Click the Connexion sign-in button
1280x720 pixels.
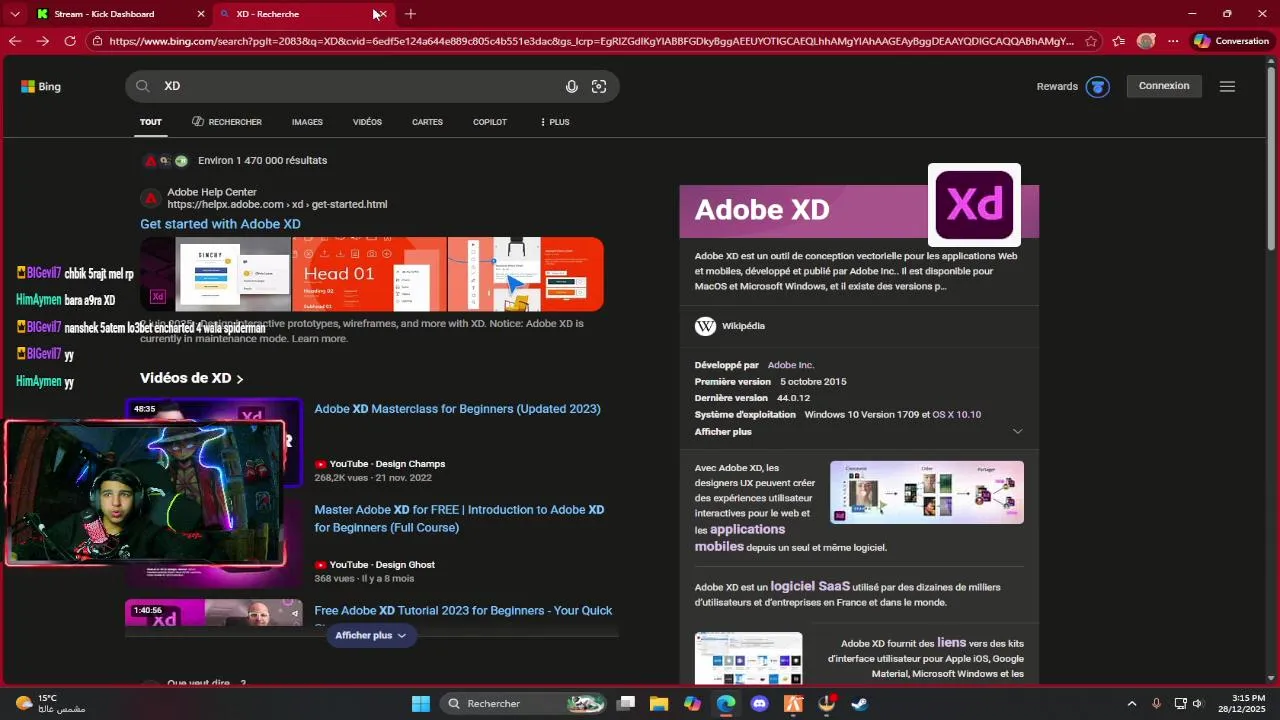pos(1164,86)
